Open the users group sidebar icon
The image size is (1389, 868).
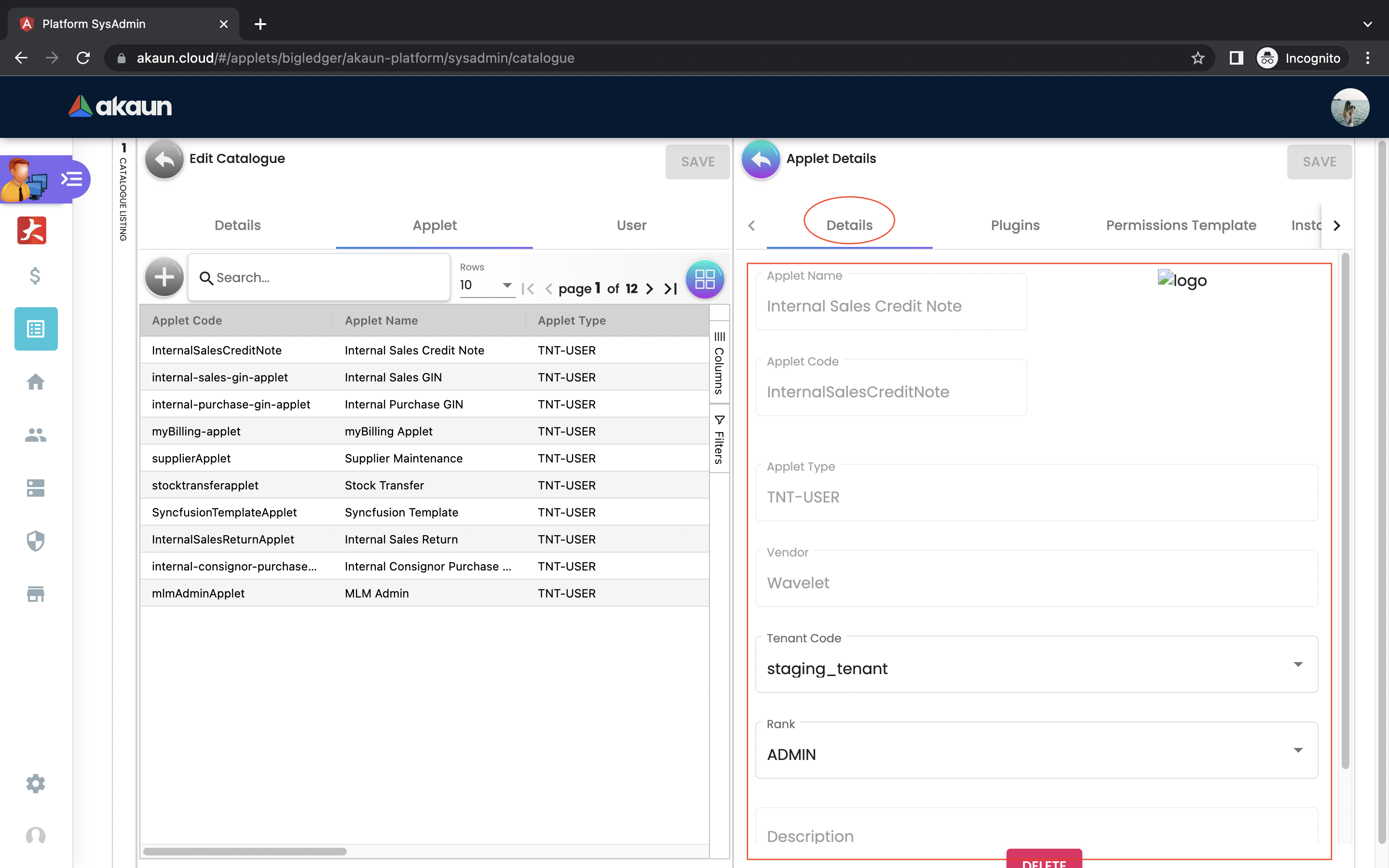tap(36, 435)
